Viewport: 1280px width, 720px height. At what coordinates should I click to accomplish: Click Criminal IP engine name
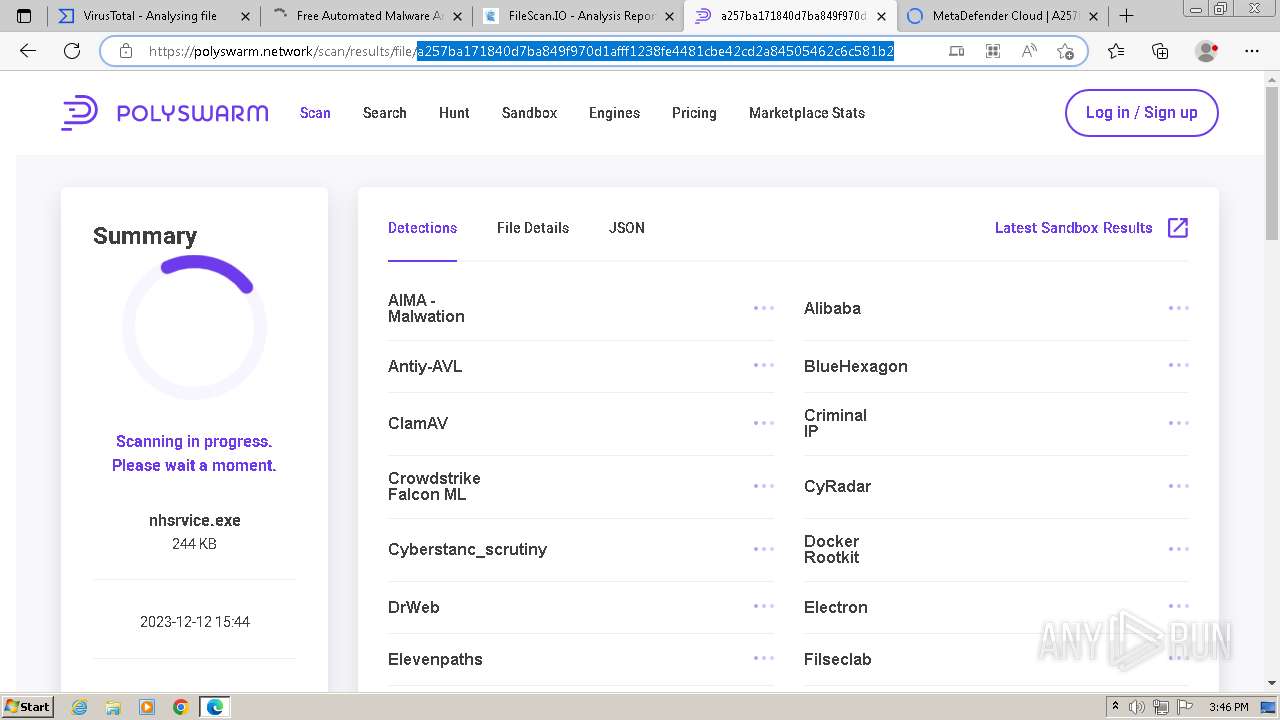[835, 423]
